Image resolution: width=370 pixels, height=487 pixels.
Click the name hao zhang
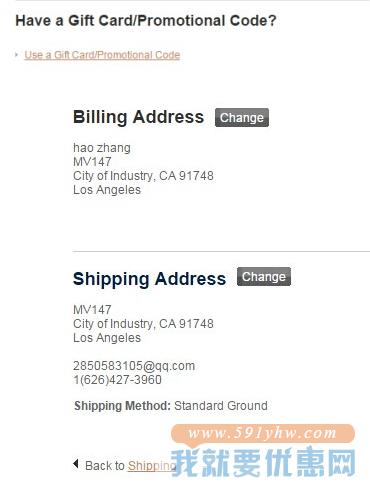coord(102,148)
